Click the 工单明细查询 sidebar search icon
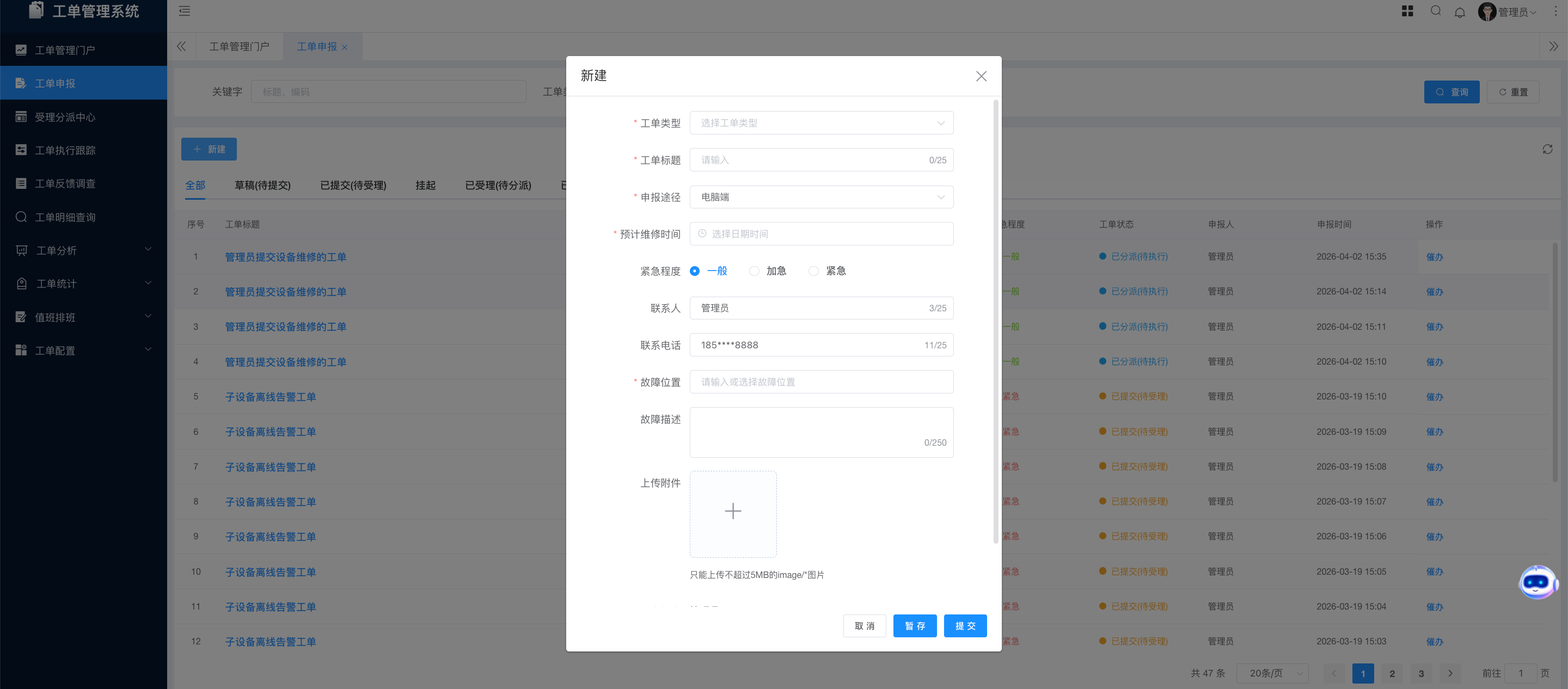The image size is (1568, 689). pos(21,217)
